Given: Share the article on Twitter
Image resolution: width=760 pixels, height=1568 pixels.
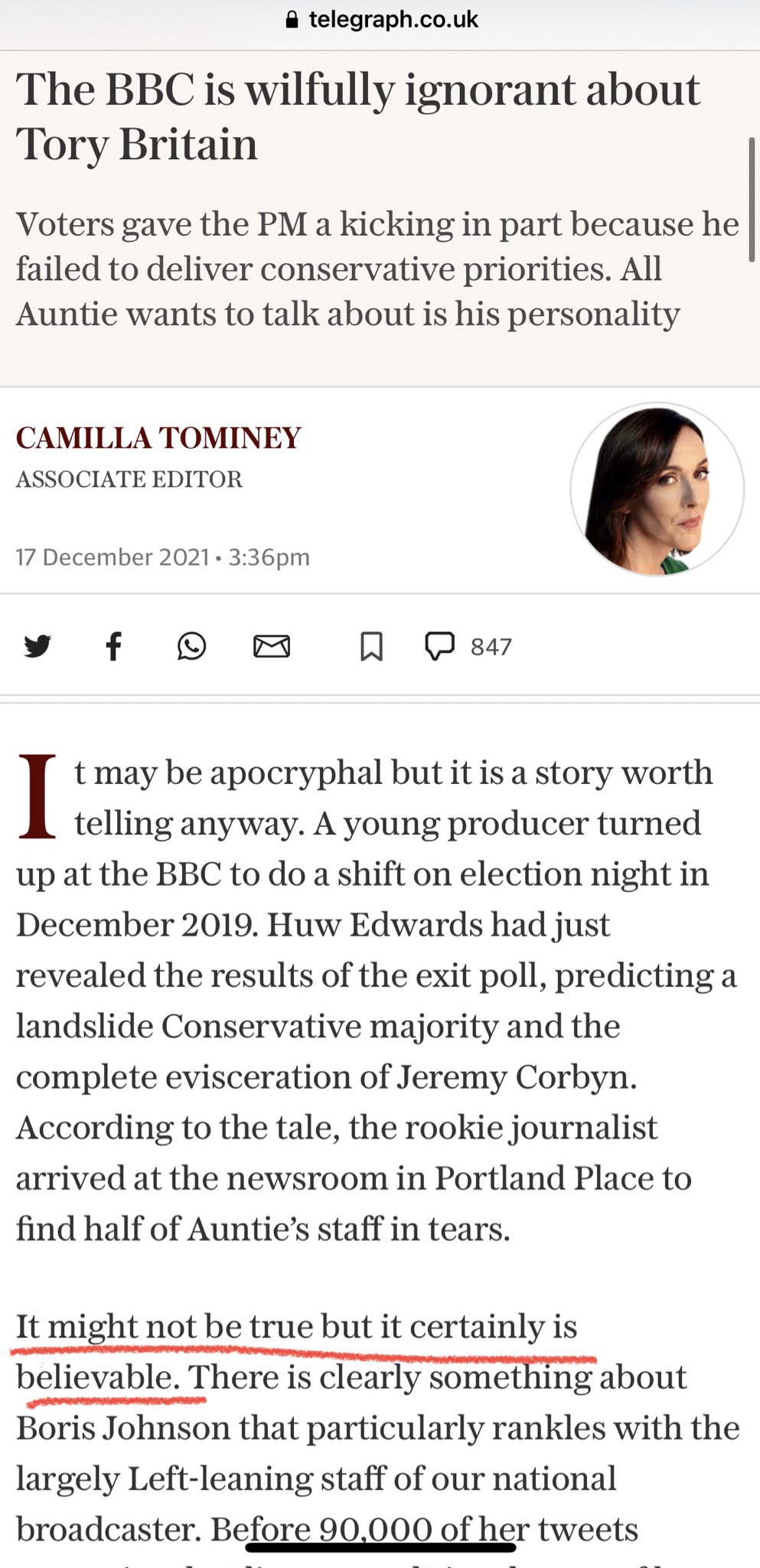Looking at the screenshot, I should (37, 647).
